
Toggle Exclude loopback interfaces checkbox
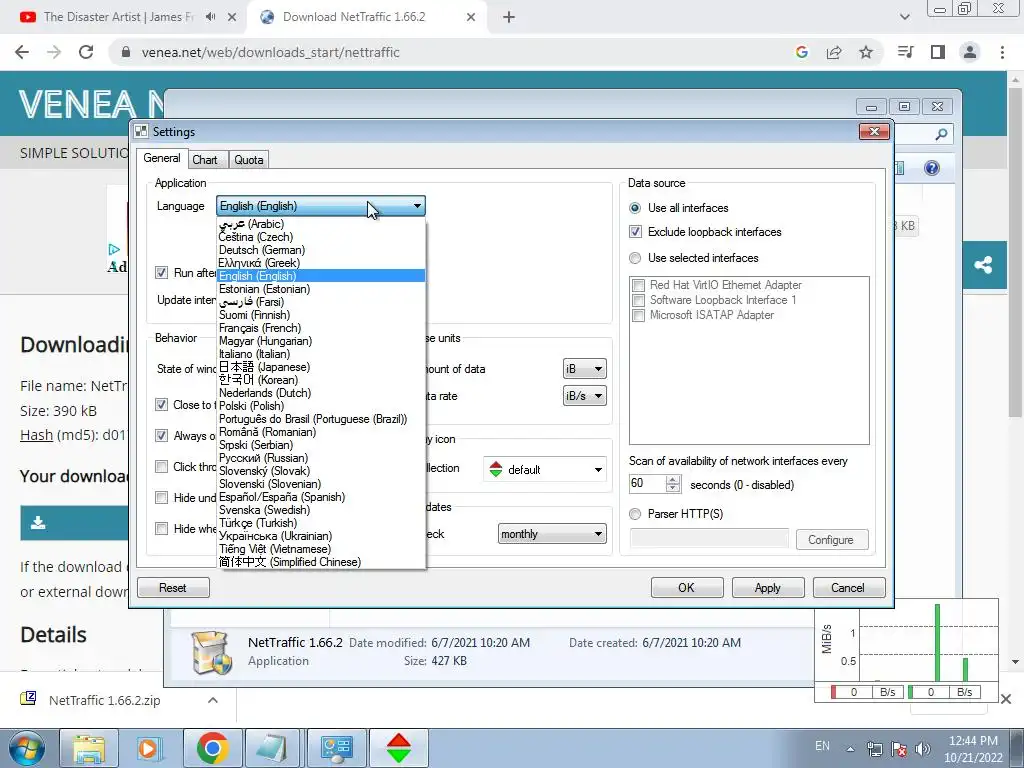coord(635,232)
